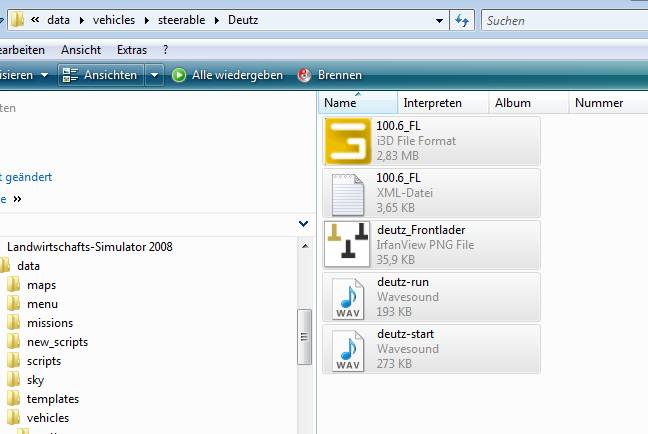
Task: Select the deutz_Frontlader PNG thumbnail
Action: click(347, 244)
